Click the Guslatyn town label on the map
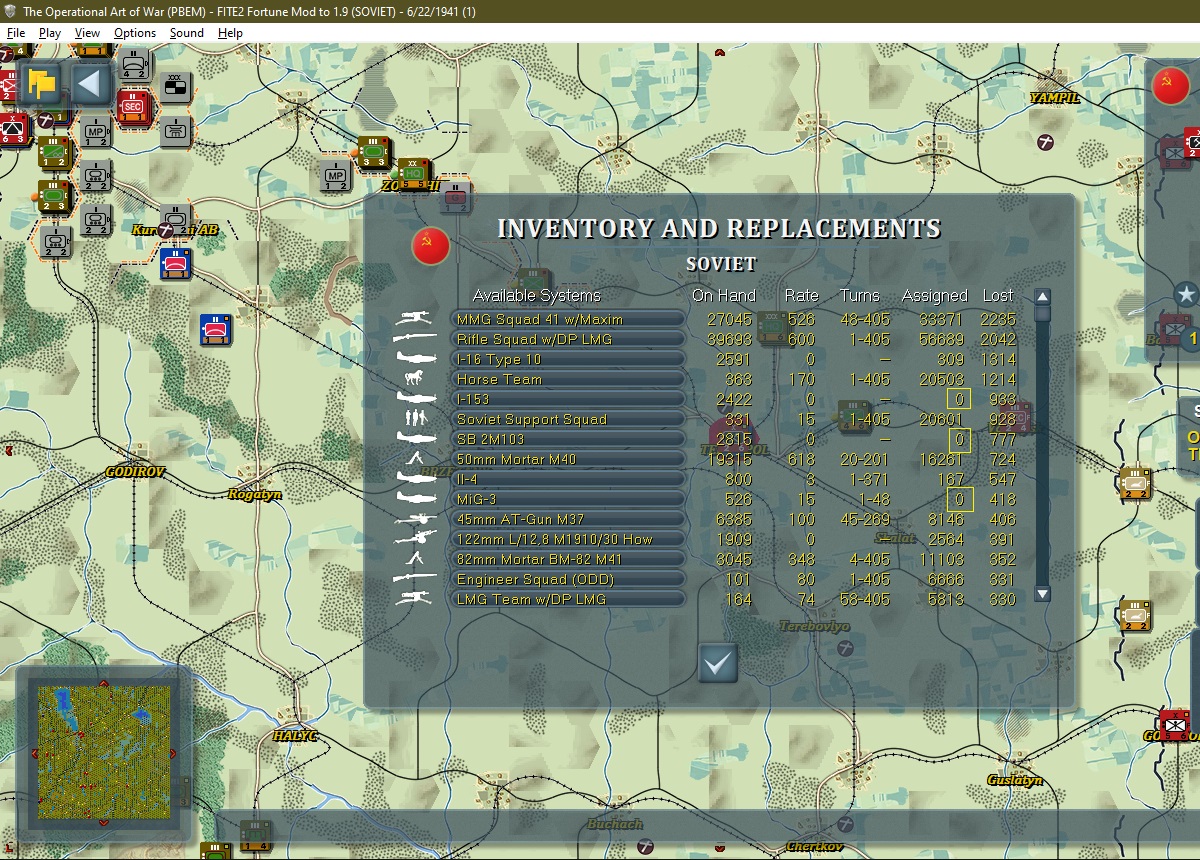Image resolution: width=1200 pixels, height=860 pixels. point(1015,780)
